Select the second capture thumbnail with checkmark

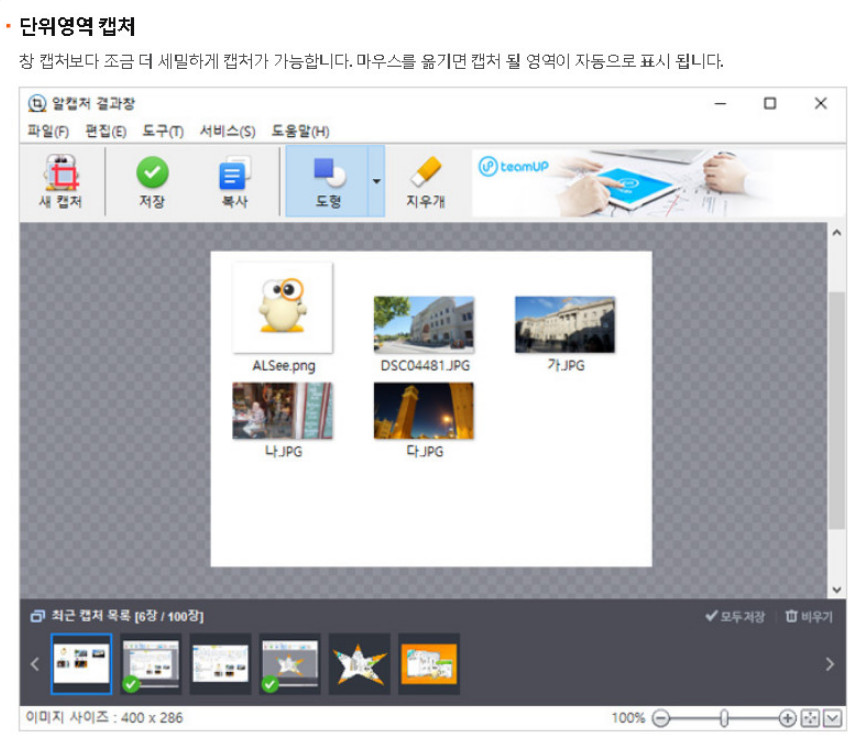[x=151, y=664]
